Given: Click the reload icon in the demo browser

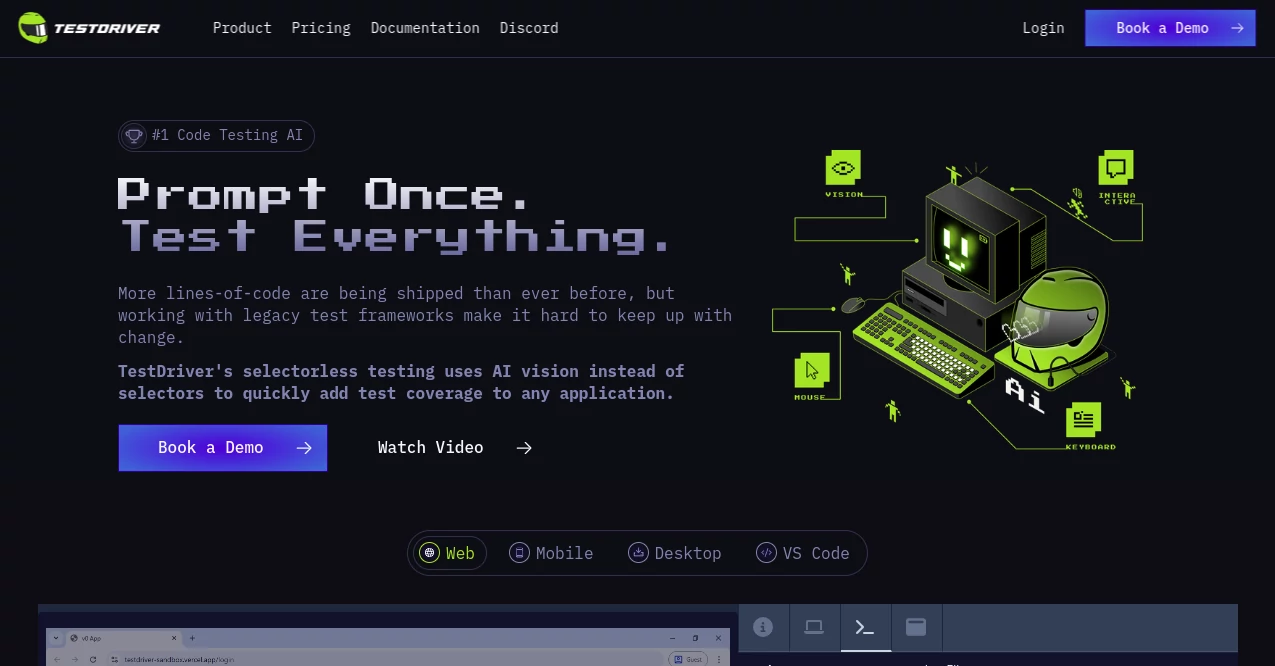Looking at the screenshot, I should pos(92,659).
